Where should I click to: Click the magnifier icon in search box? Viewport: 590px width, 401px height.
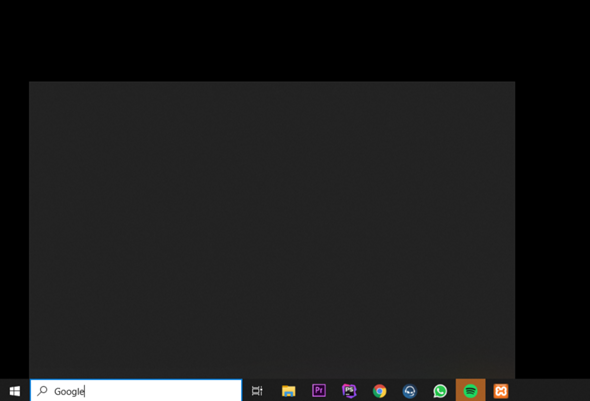tap(43, 391)
